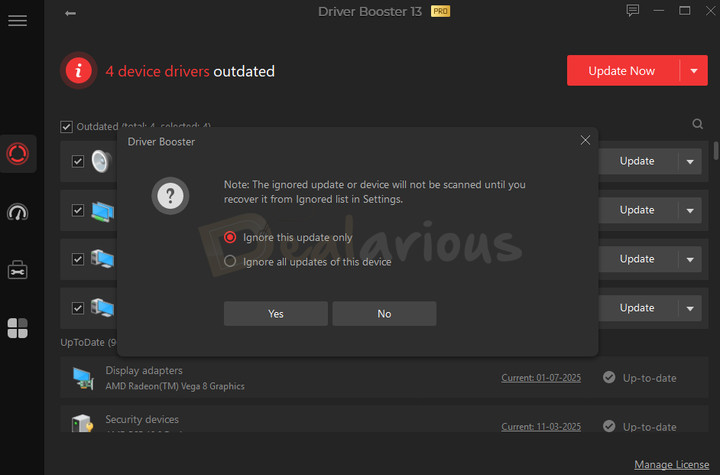Open the Boost speedometer sidebar icon
The height and width of the screenshot is (475, 720).
[x=17, y=212]
